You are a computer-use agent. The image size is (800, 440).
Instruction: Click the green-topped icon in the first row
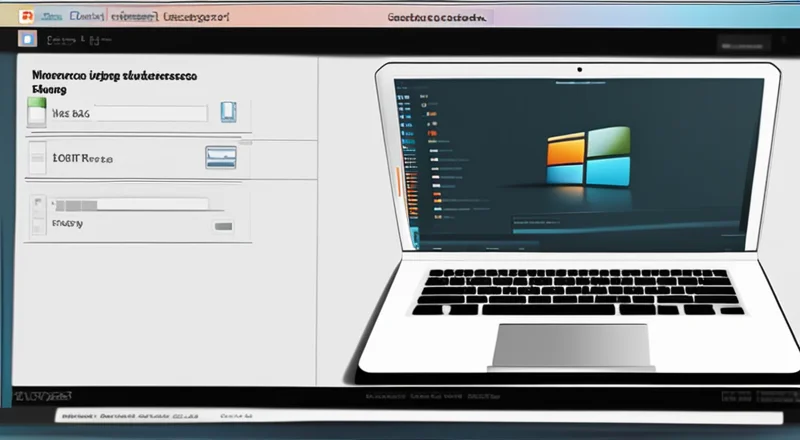pos(37,112)
